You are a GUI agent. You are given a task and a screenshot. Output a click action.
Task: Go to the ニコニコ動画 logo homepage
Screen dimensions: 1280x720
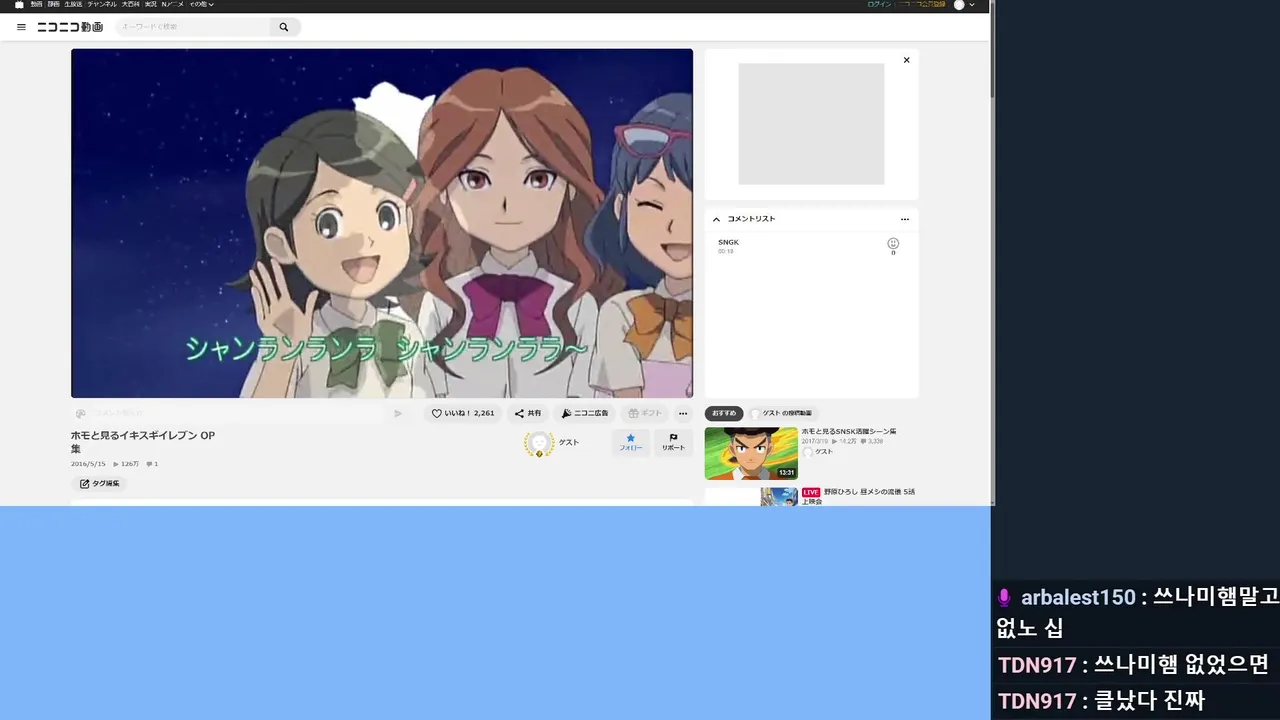pos(70,27)
